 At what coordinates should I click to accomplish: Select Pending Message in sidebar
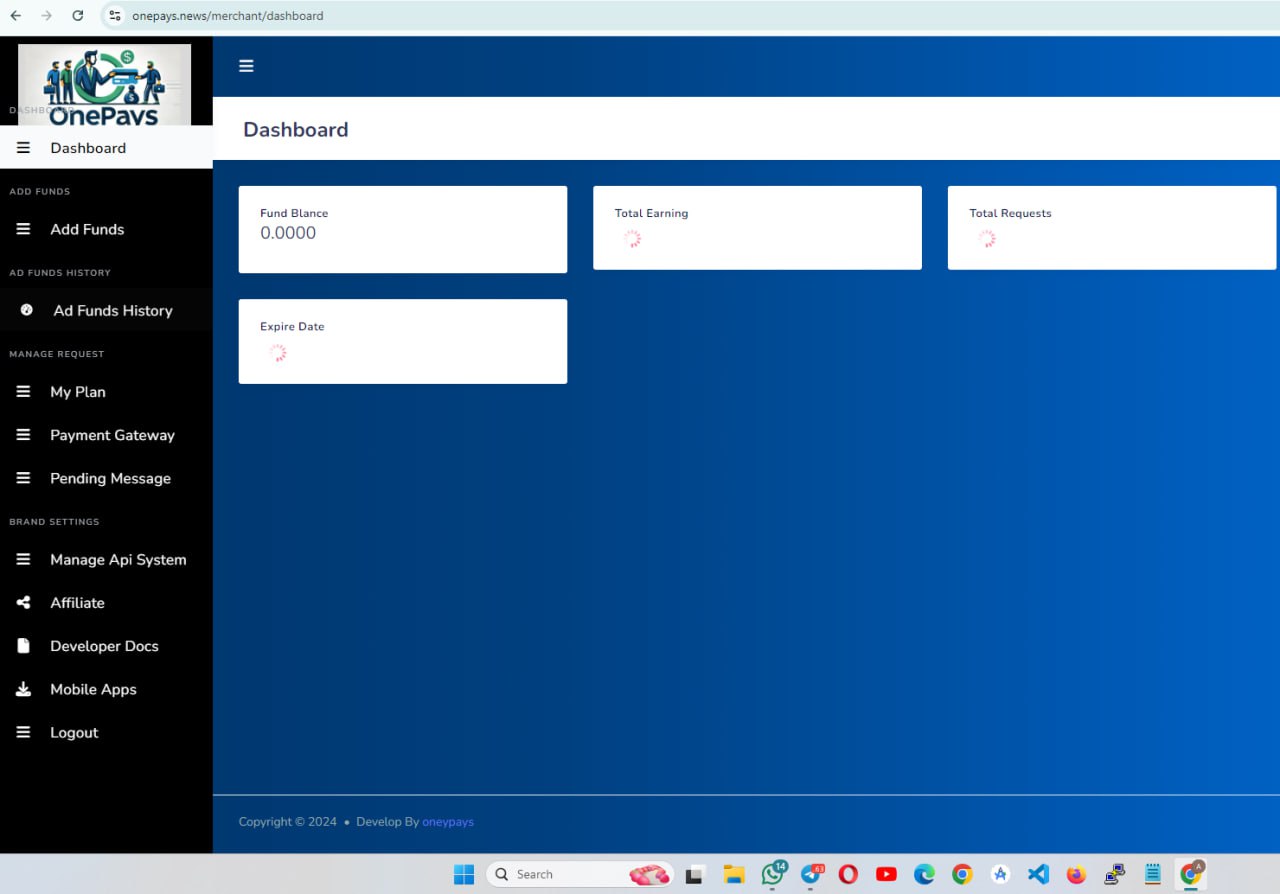click(x=110, y=478)
